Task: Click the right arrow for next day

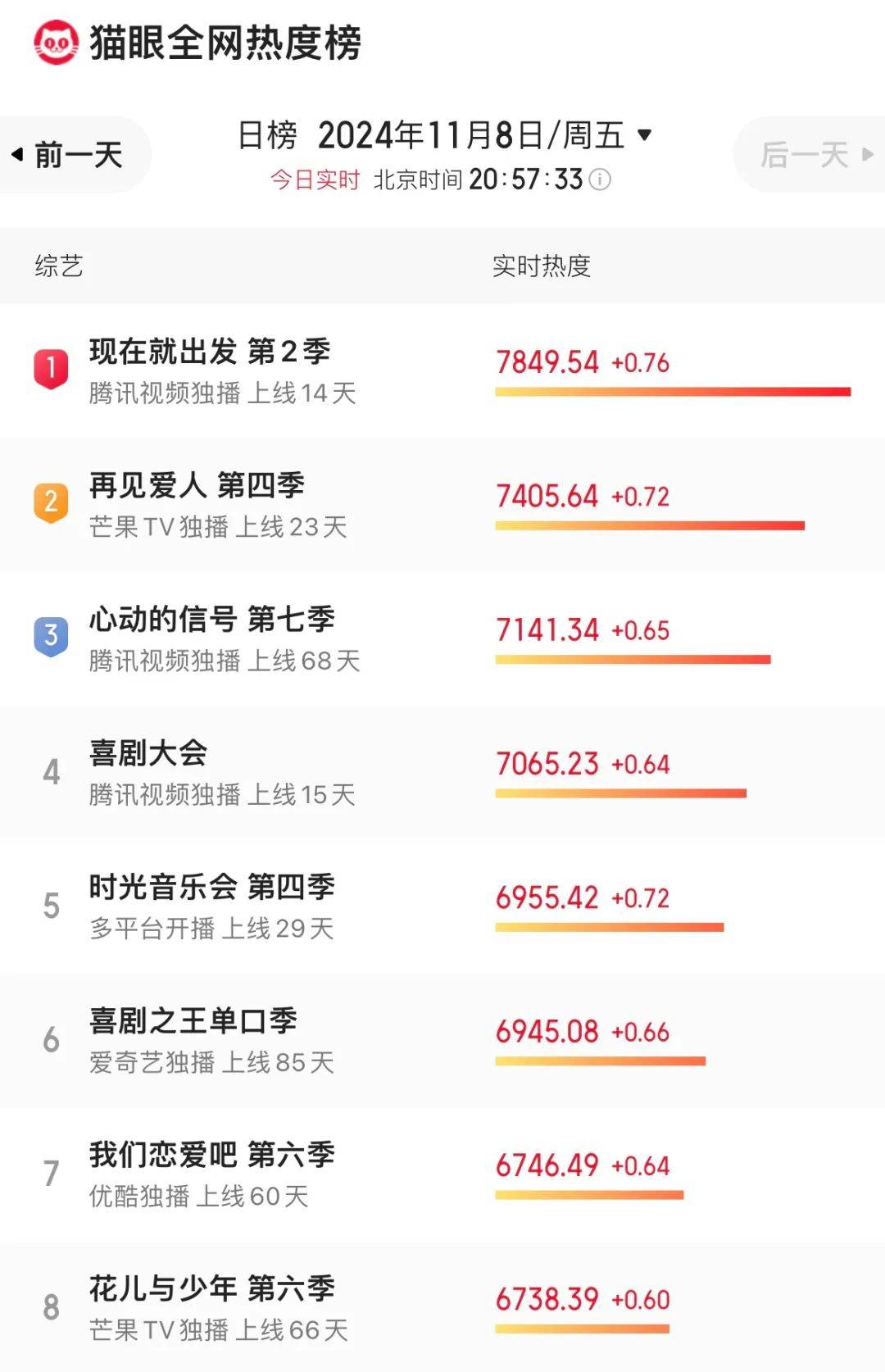Action: coord(868,154)
